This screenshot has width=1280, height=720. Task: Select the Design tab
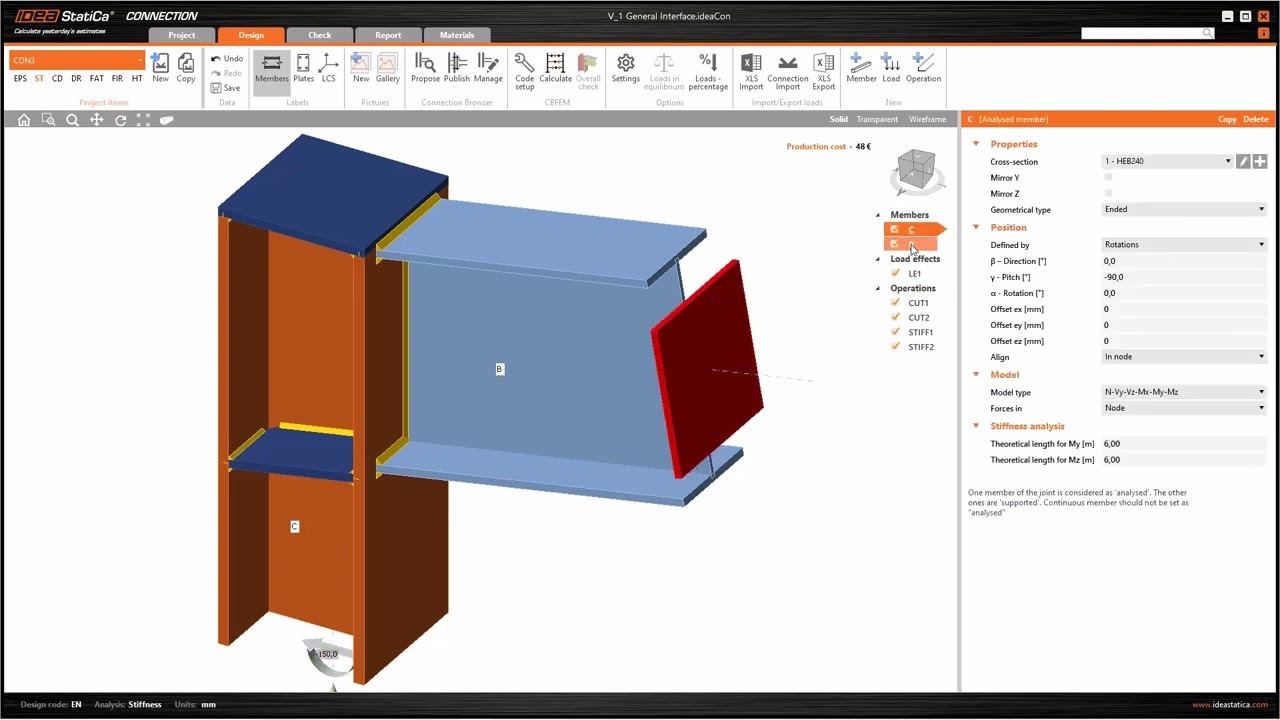tap(251, 35)
